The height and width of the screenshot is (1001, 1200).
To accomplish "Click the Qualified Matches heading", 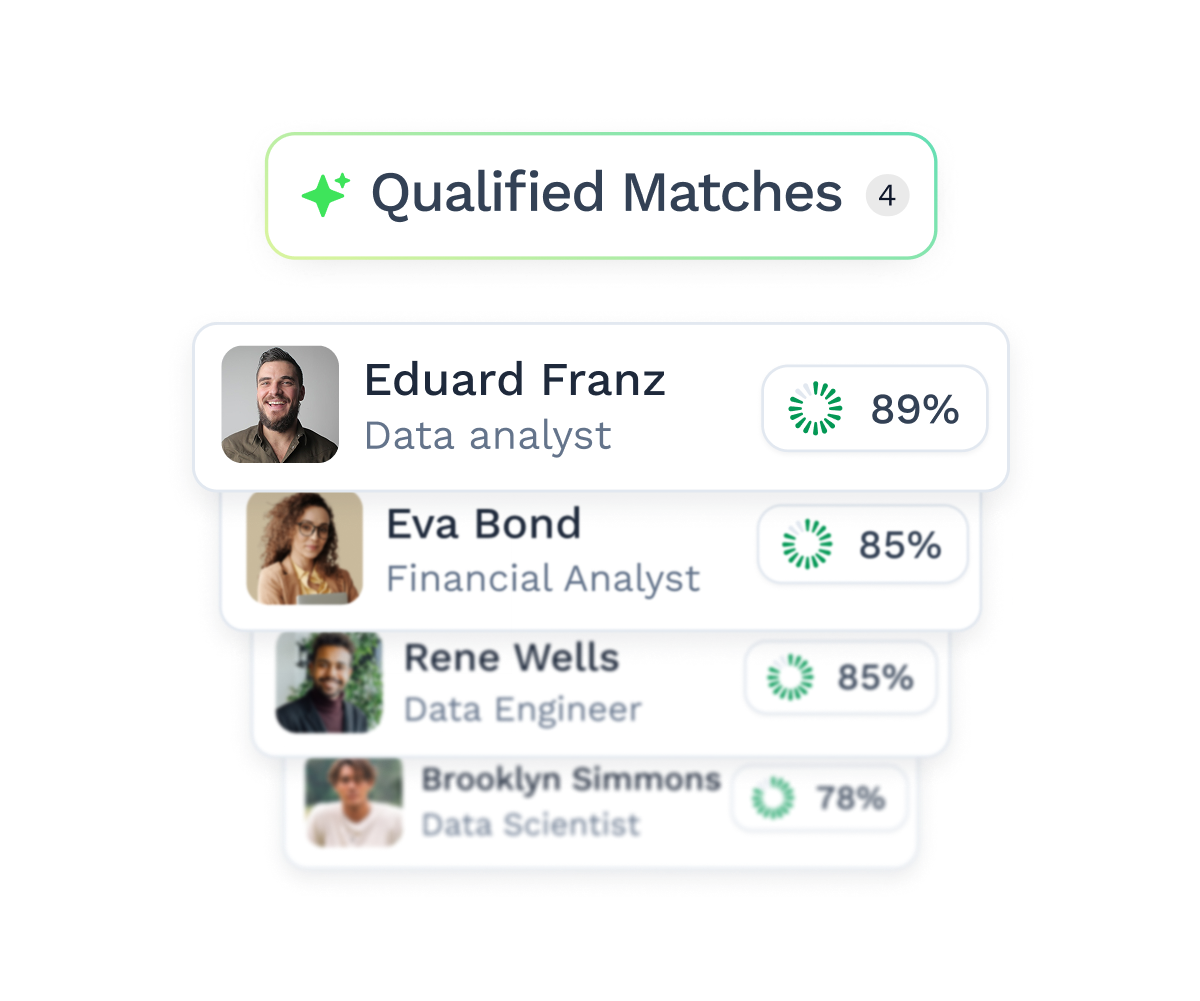I will (606, 193).
